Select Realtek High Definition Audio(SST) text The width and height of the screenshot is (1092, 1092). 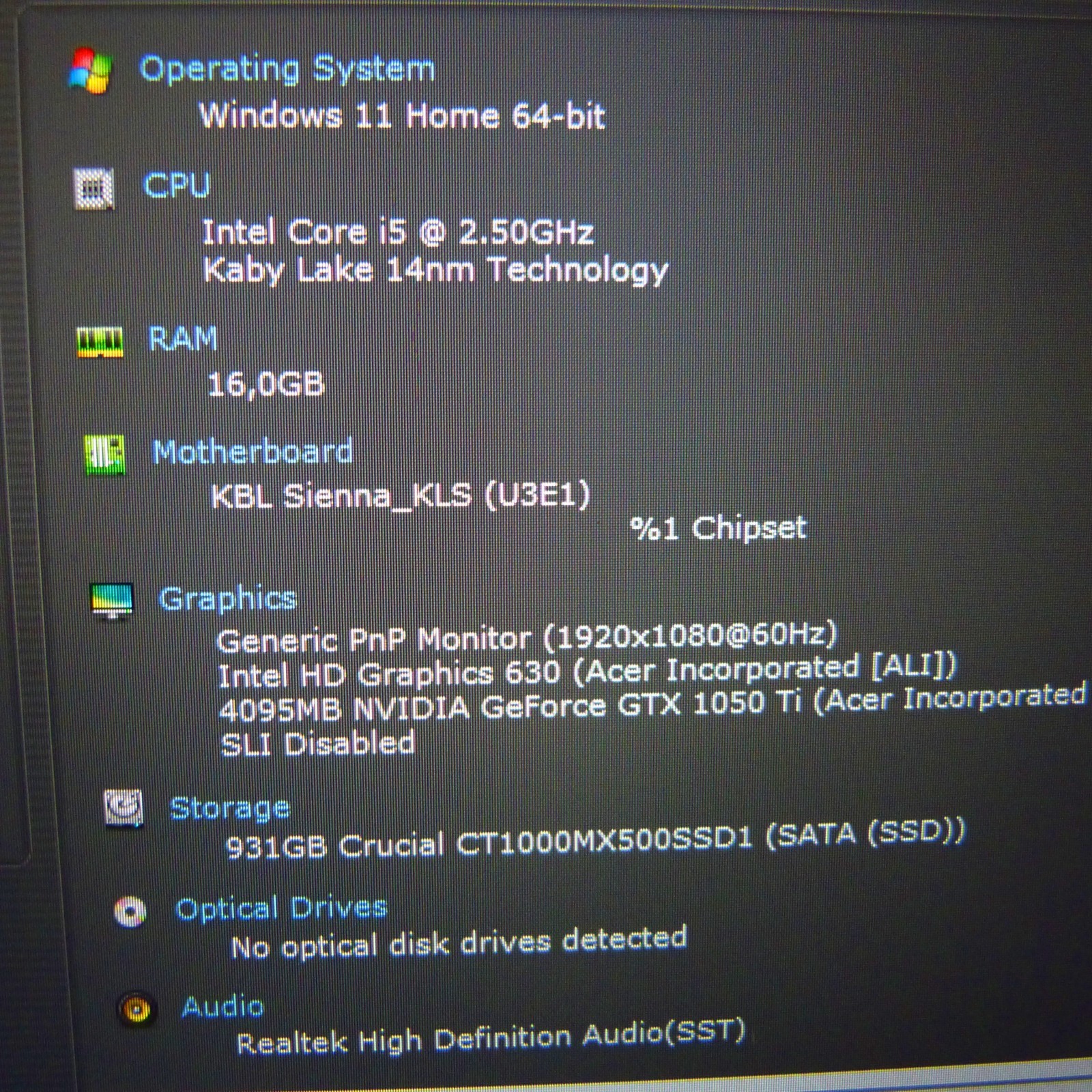click(491, 1037)
